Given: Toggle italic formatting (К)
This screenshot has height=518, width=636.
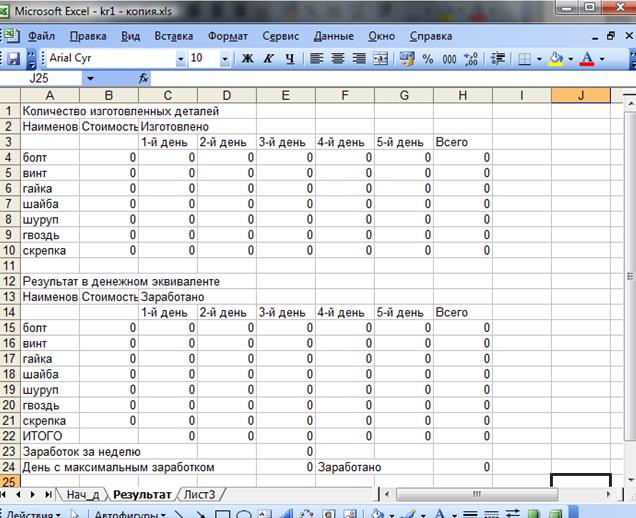Looking at the screenshot, I should (268, 59).
